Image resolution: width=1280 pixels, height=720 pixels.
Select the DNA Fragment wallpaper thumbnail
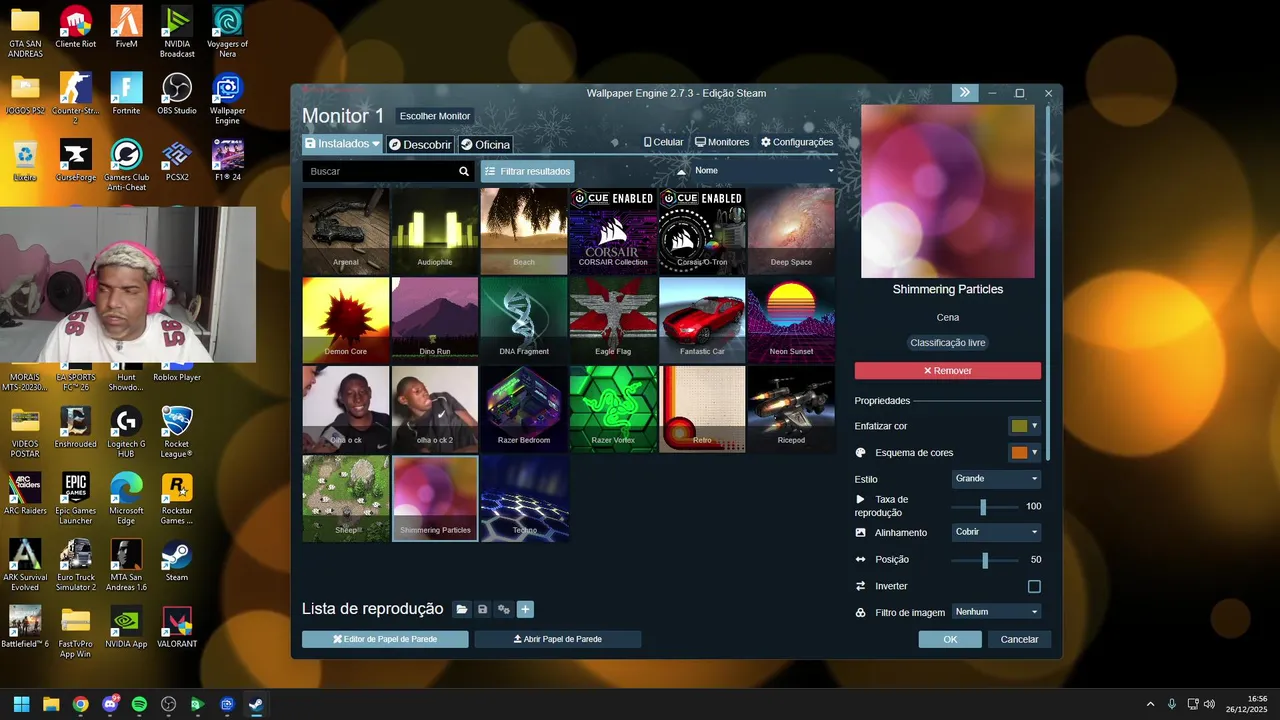524,319
